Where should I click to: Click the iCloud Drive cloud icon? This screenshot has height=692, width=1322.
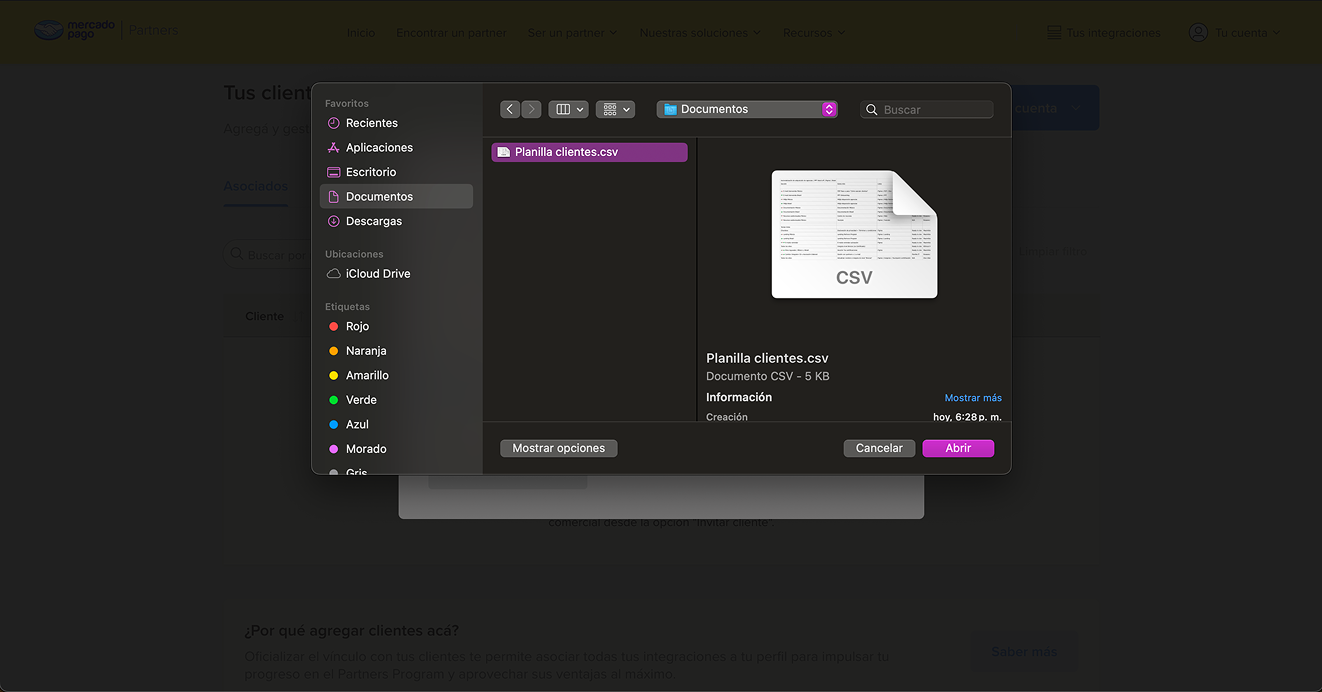click(334, 273)
